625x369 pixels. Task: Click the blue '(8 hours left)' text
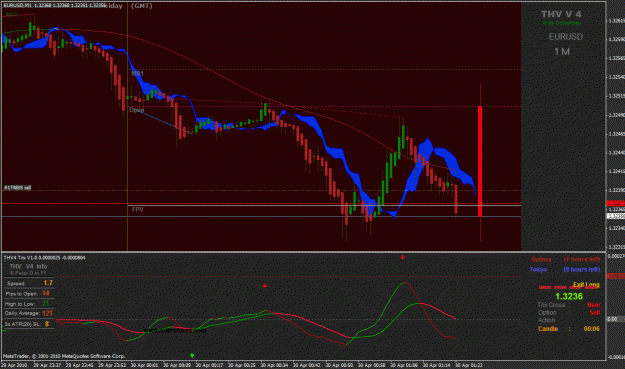[582, 269]
